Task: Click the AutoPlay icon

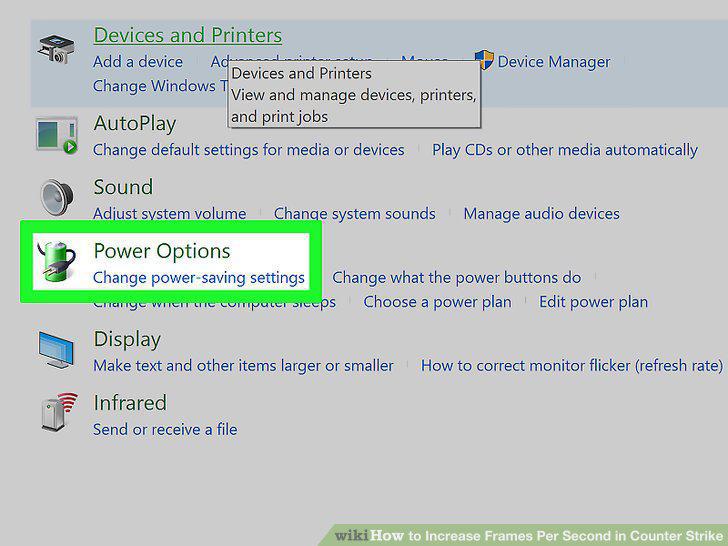Action: 56,135
